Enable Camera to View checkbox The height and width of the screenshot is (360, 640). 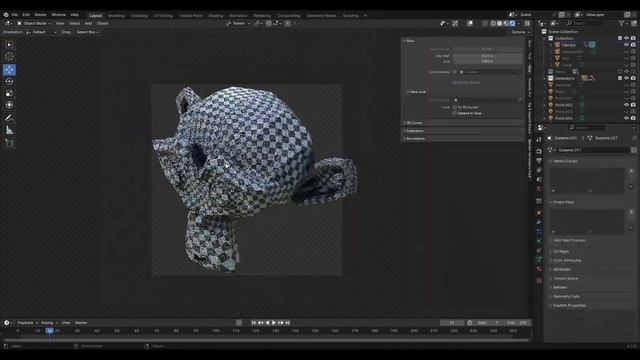tap(454, 113)
